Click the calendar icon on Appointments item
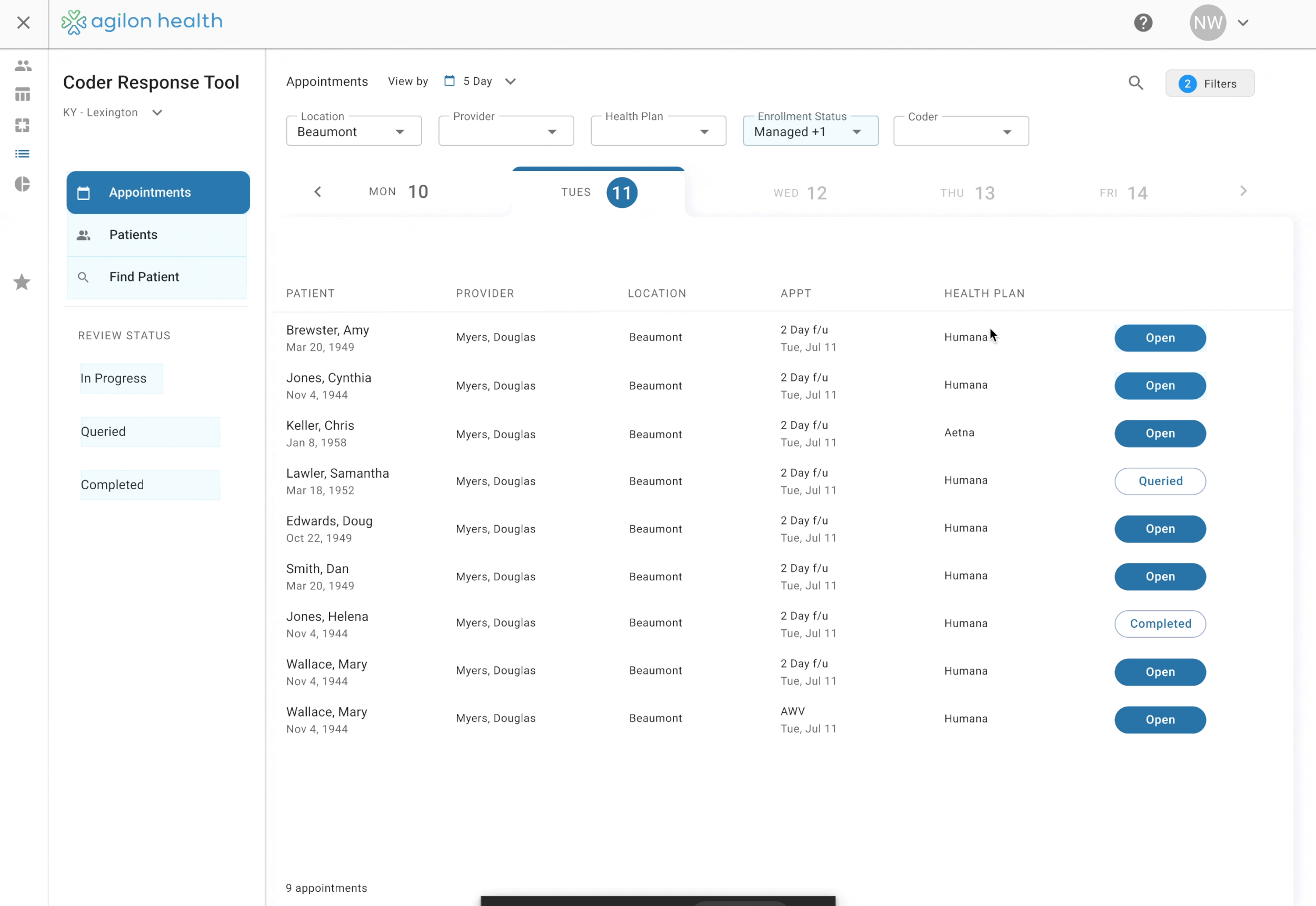This screenshot has height=906, width=1316. [x=84, y=193]
